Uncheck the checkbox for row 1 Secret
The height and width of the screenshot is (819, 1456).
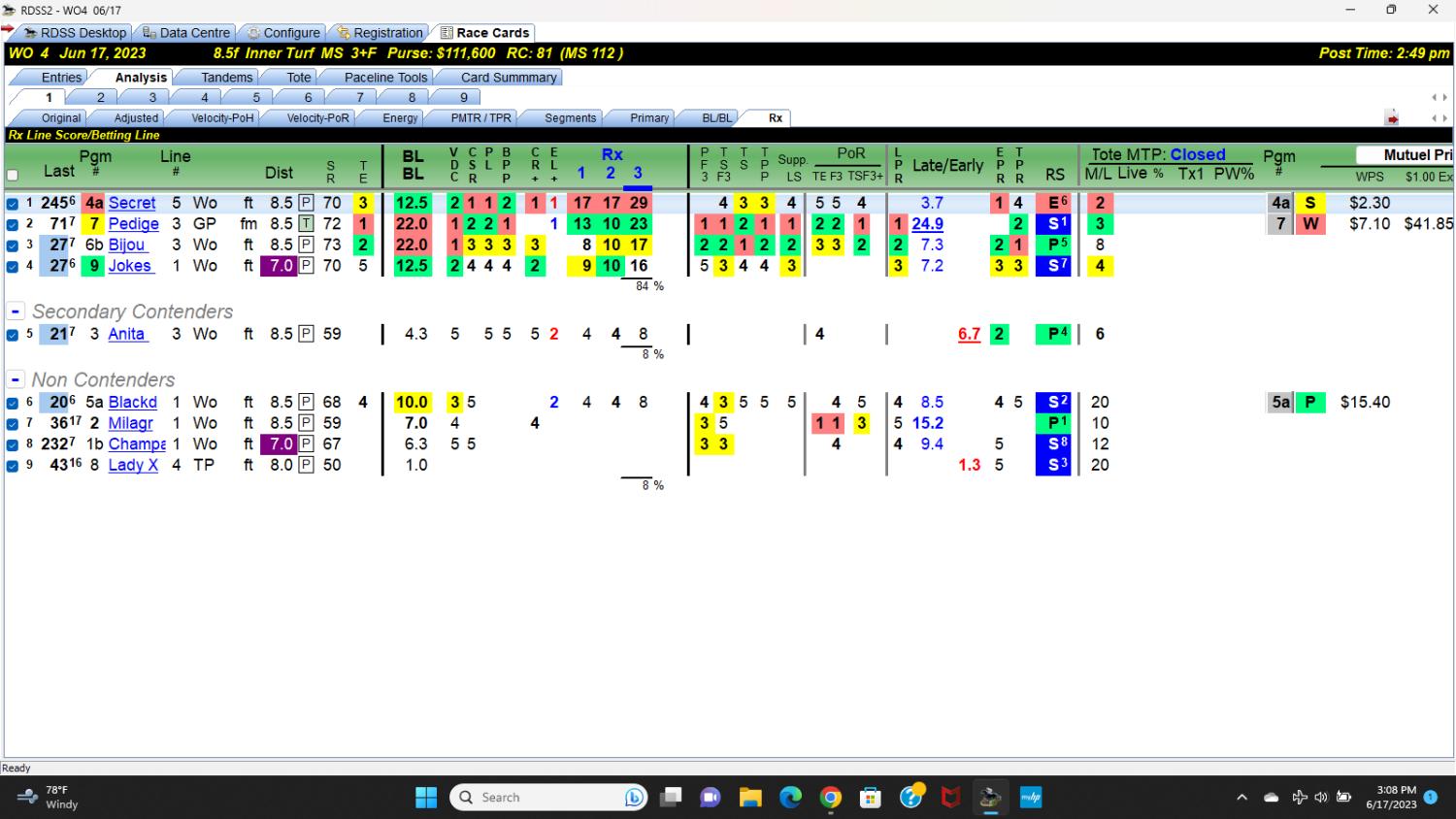pos(13,204)
